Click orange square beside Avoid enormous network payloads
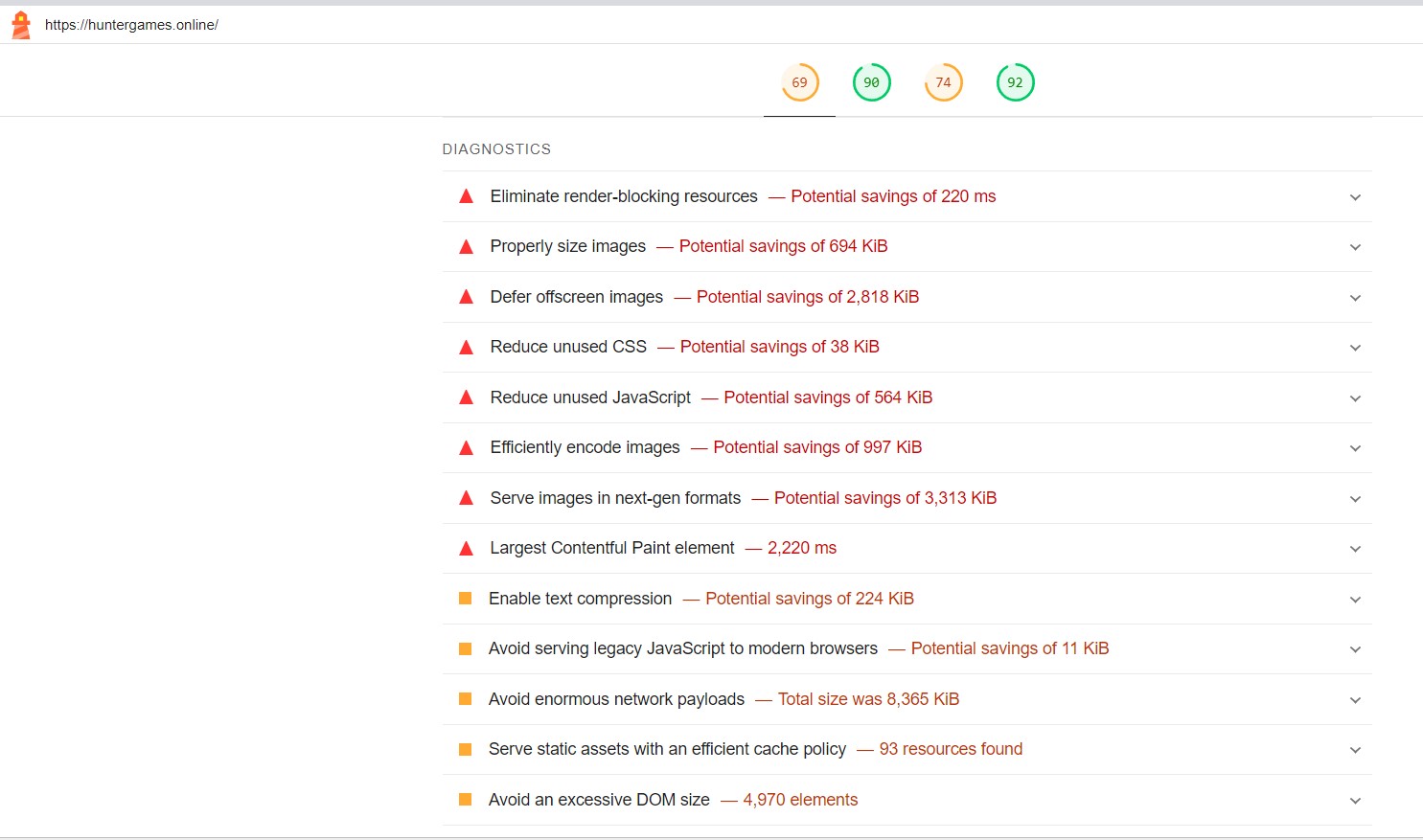Image resolution: width=1423 pixels, height=840 pixels. pos(466,699)
